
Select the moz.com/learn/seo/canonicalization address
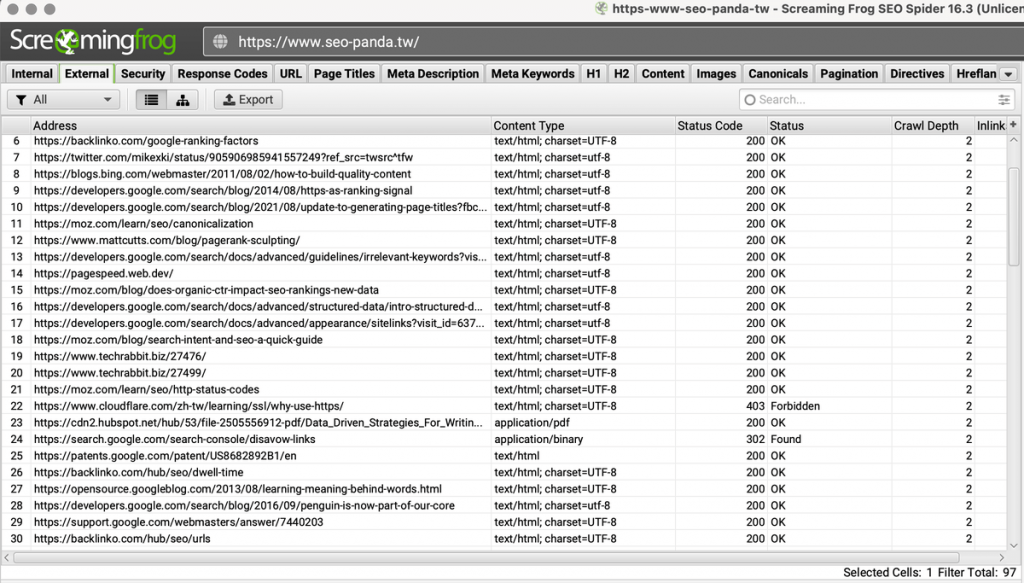(x=144, y=224)
